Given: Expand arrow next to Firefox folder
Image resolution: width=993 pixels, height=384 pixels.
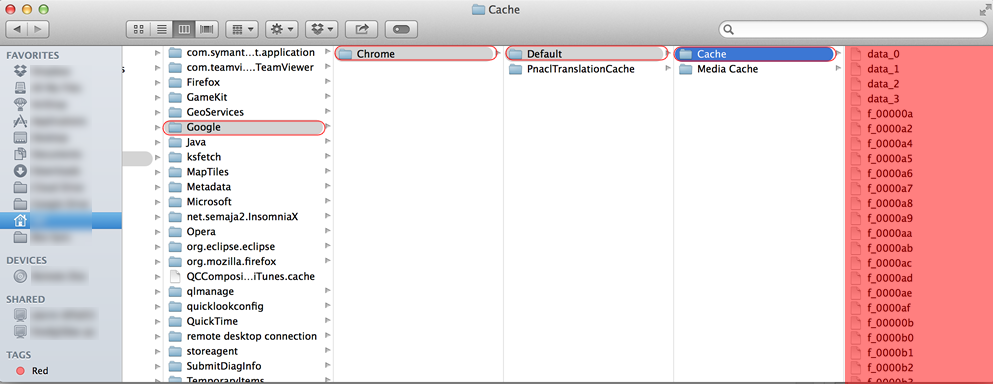Looking at the screenshot, I should coord(327,82).
